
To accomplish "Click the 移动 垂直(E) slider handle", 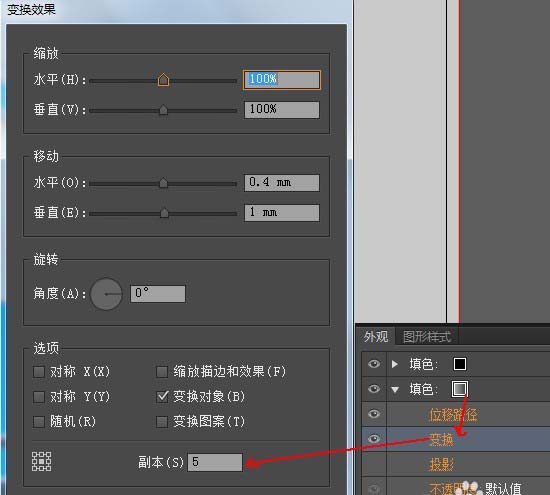I will 164,213.
